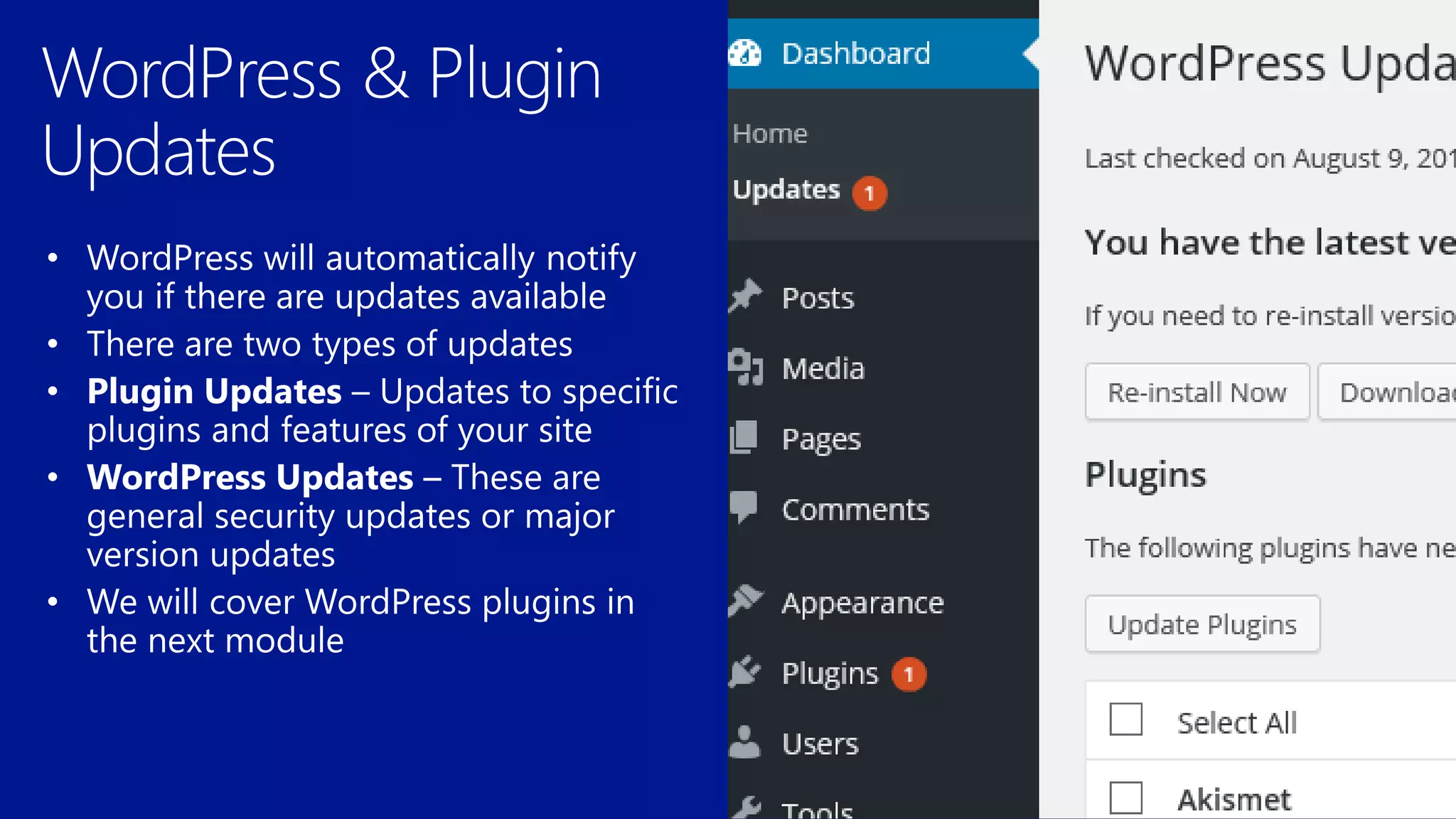The height and width of the screenshot is (819, 1456).
Task: Click the Plugins plug icon
Action: [745, 672]
